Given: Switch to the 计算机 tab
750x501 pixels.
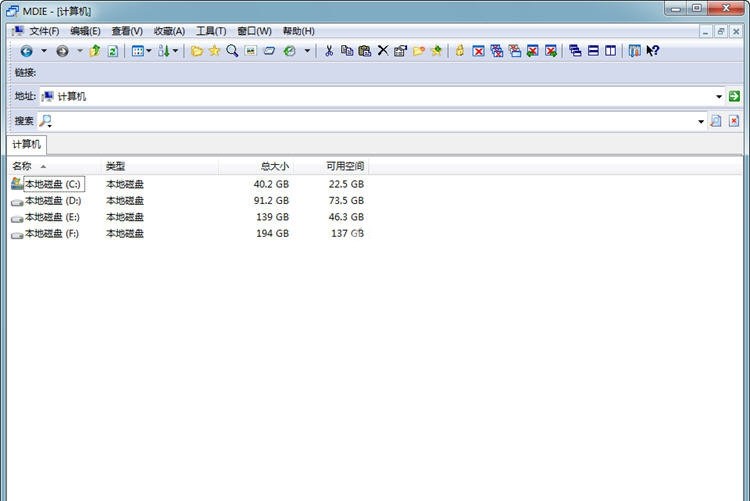Looking at the screenshot, I should click(27, 144).
